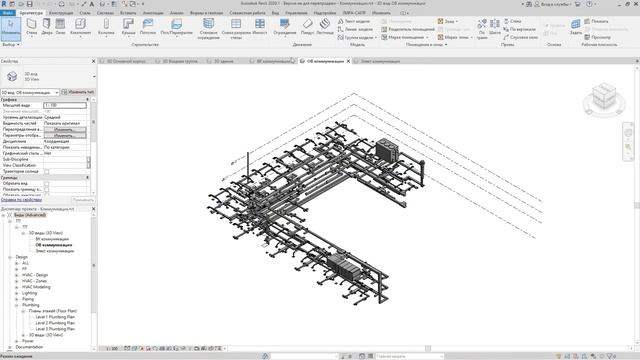This screenshot has width=640, height=360.
Task: Open the ViewCube in the 3D view
Action: pyautogui.click(x=604, y=97)
